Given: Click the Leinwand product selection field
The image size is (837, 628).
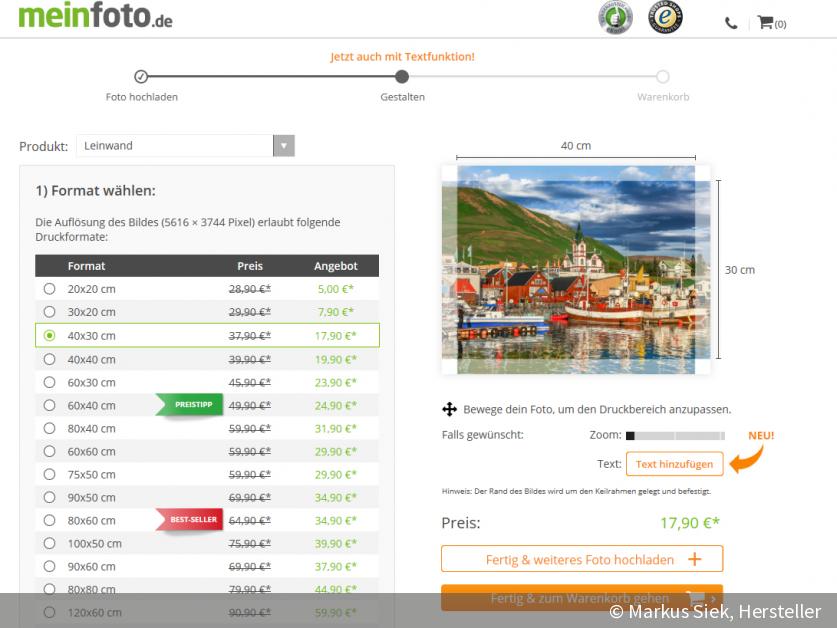Looking at the screenshot, I should [x=175, y=146].
